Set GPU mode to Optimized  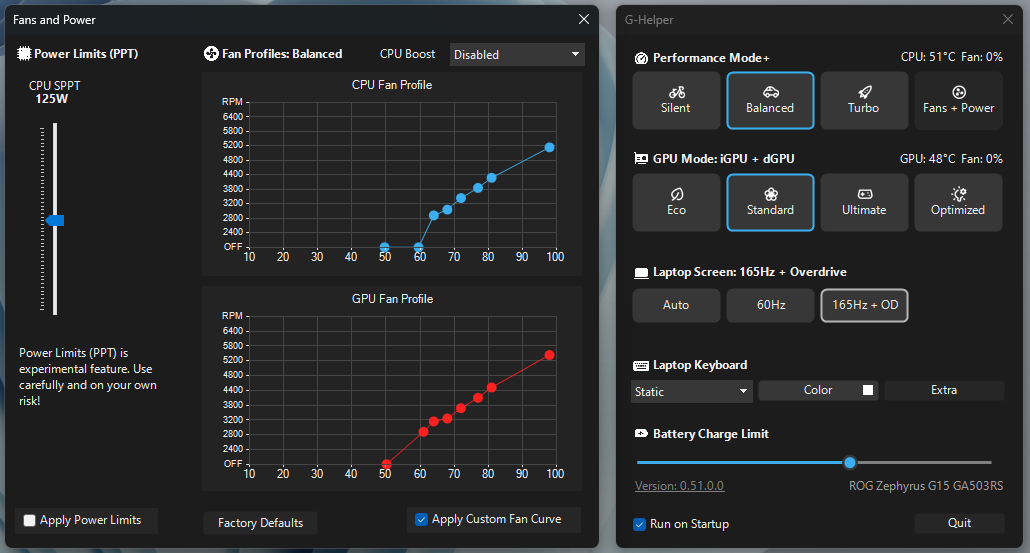958,202
